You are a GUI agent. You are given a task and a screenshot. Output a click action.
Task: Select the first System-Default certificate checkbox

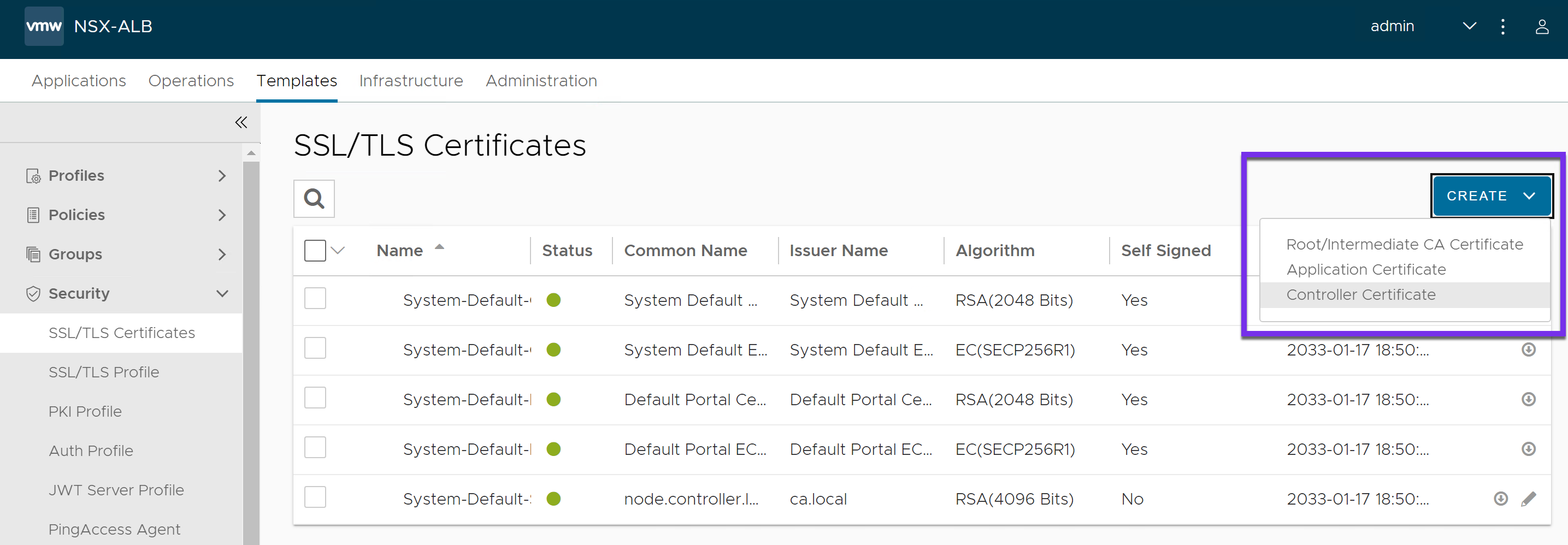point(315,299)
